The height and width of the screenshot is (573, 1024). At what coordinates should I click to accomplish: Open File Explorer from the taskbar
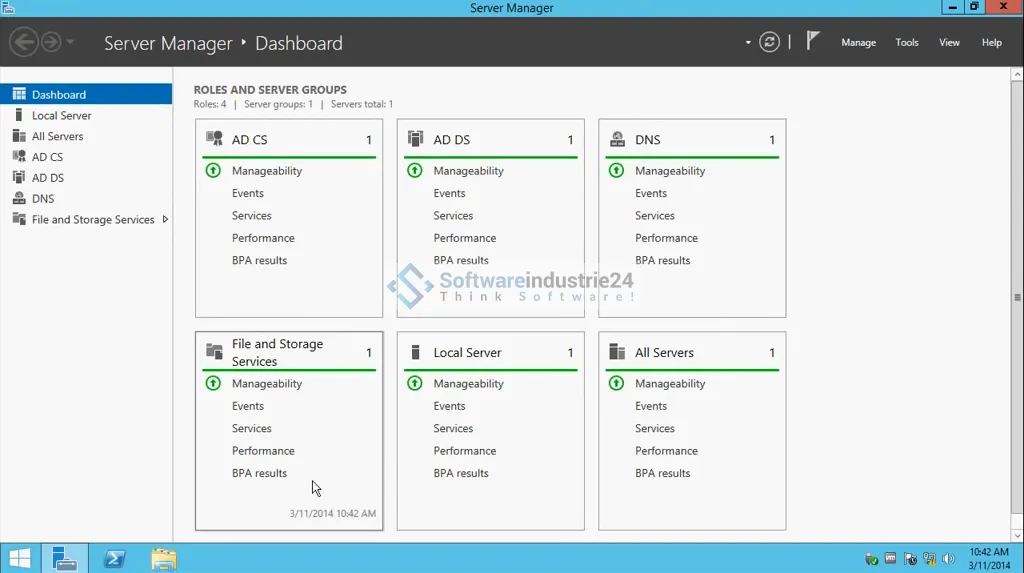point(163,558)
